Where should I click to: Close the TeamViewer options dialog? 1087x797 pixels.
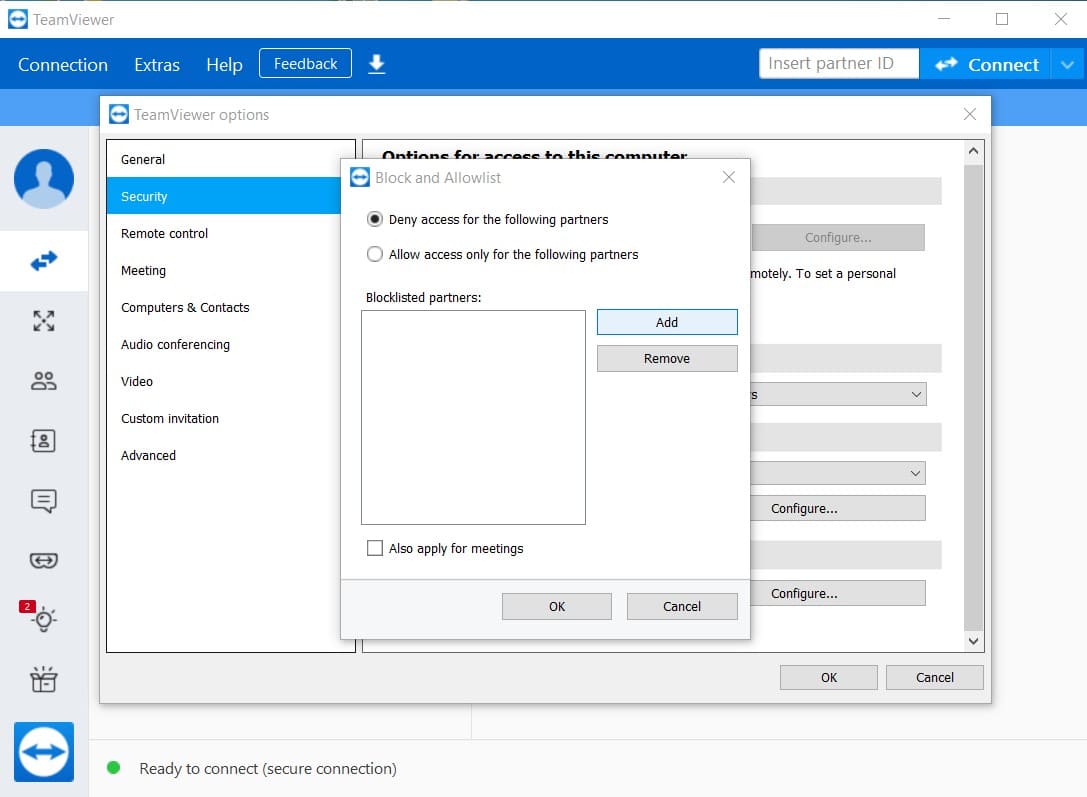tap(970, 114)
